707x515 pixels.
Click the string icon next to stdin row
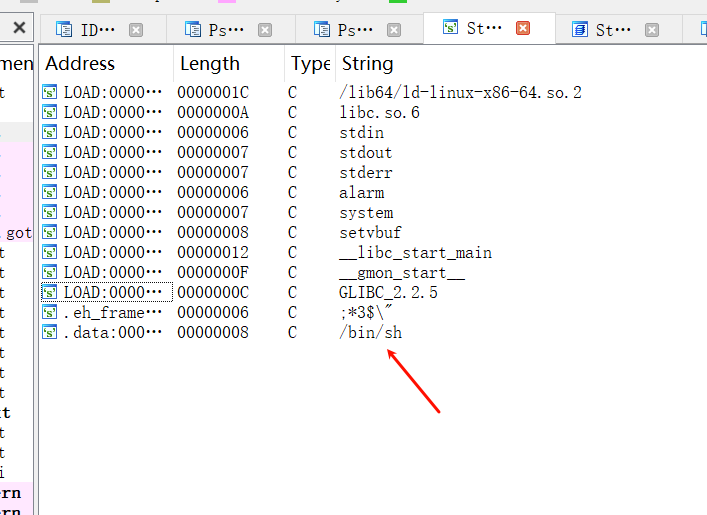coord(50,132)
